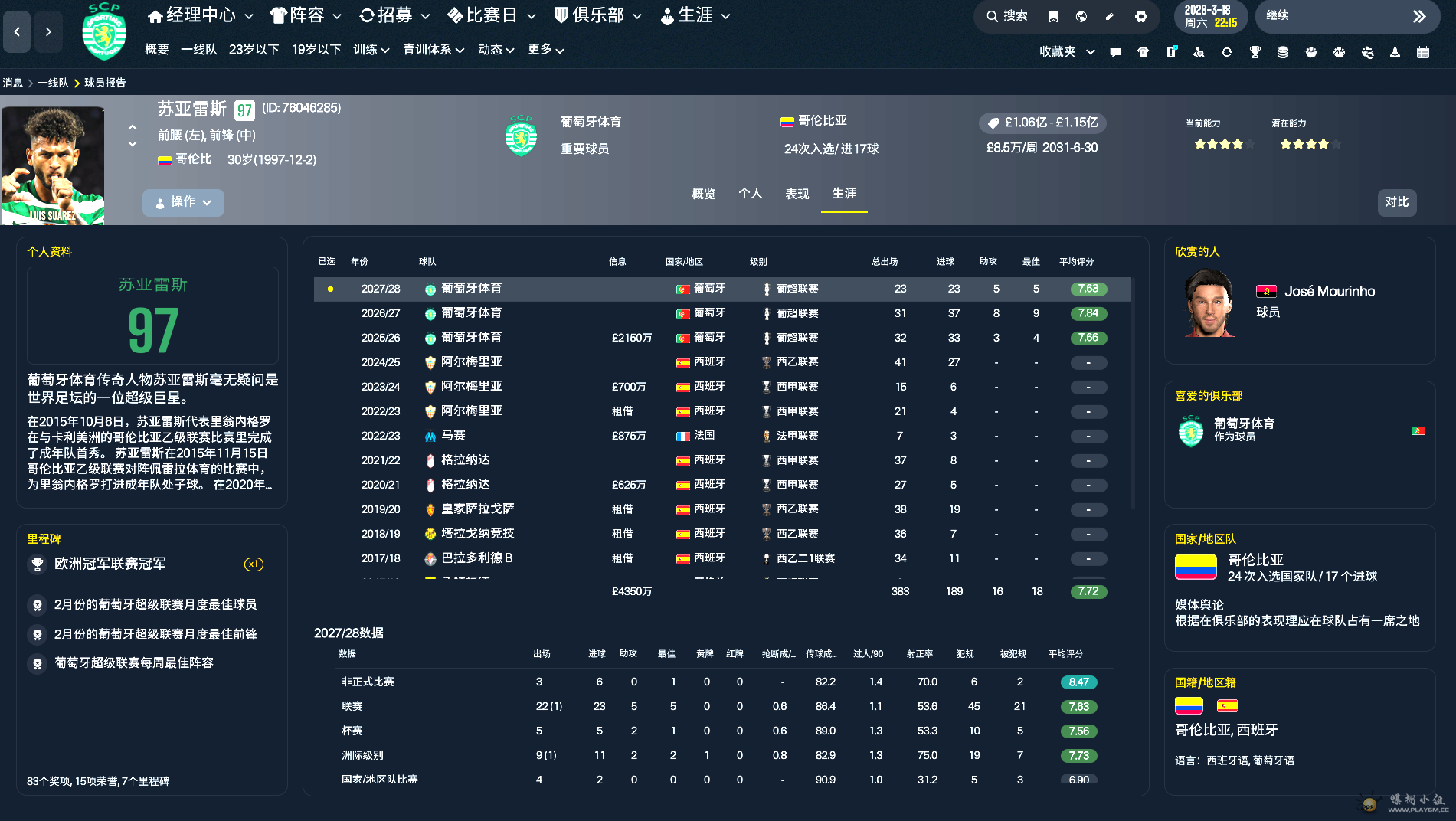
Task: Sort career table by 总出场 column
Action: [x=885, y=262]
